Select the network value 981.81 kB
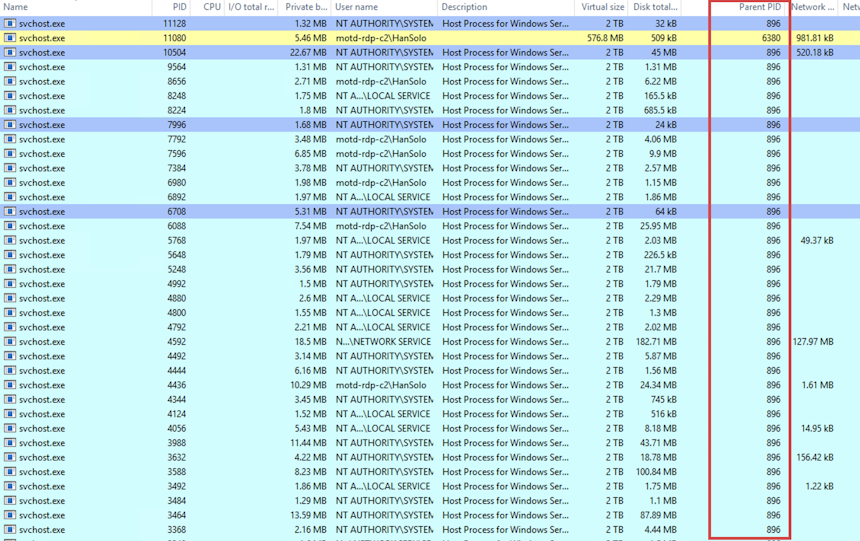 814,38
